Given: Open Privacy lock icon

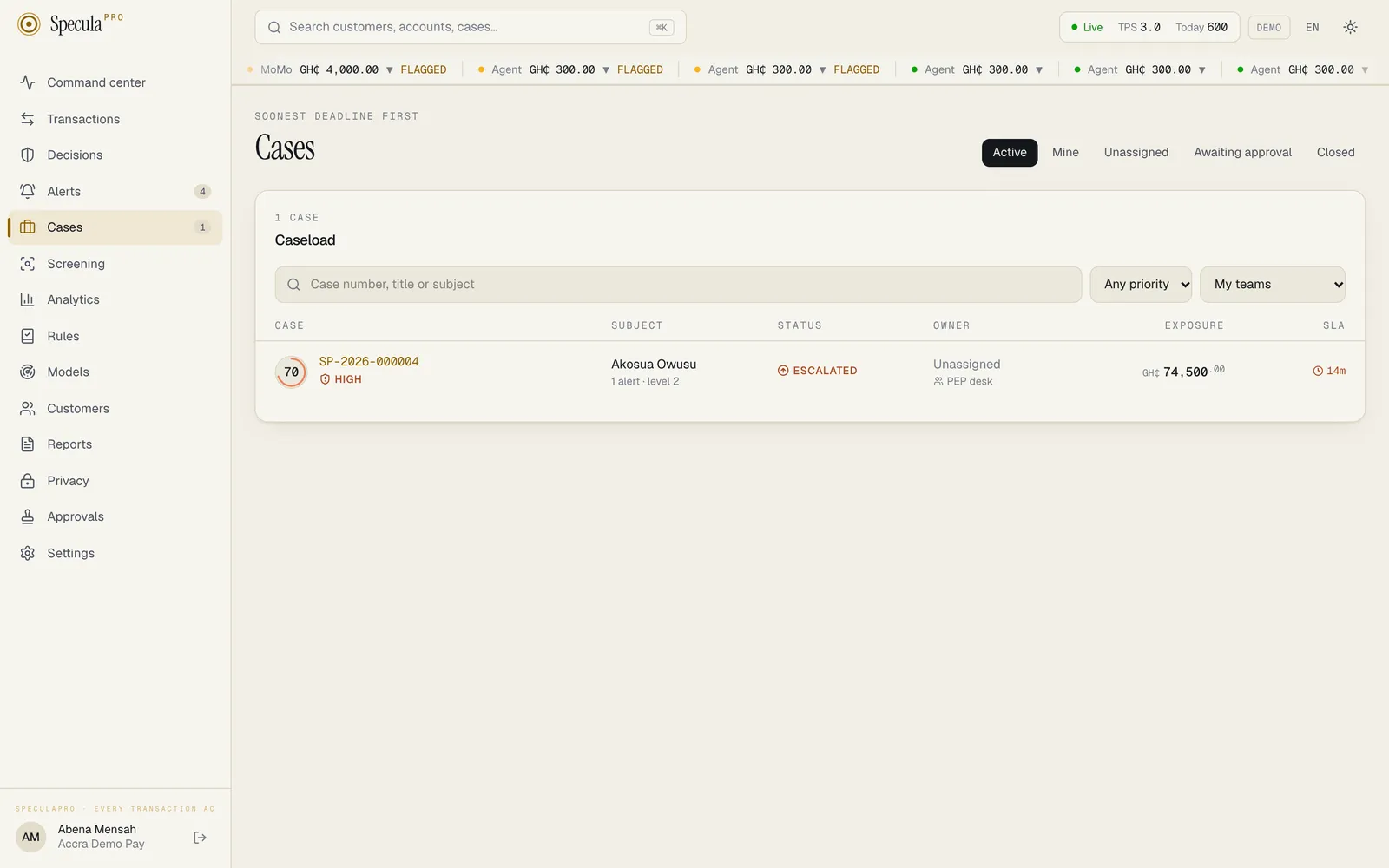Looking at the screenshot, I should [28, 481].
